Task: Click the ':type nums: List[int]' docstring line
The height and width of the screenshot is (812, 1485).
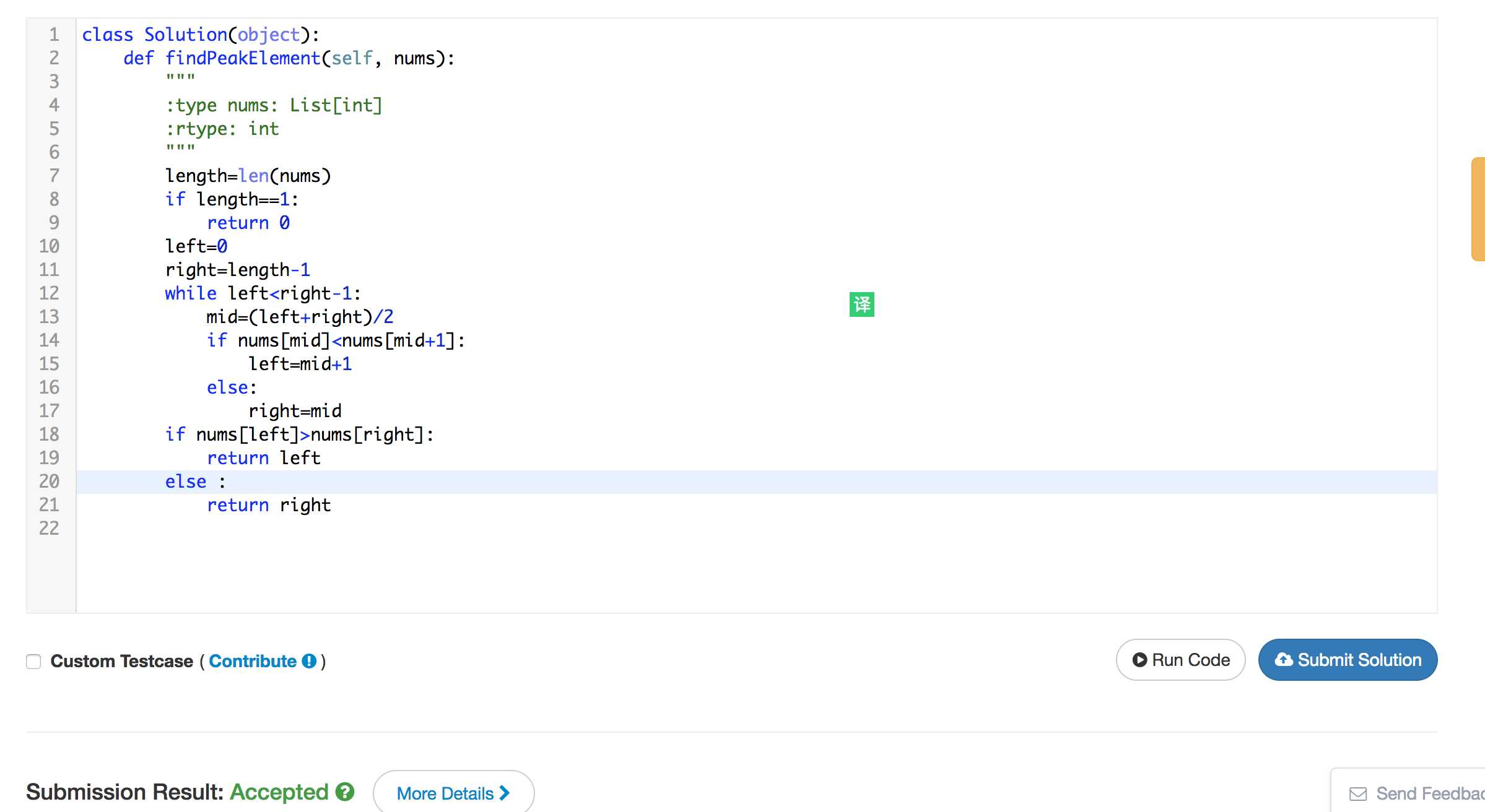Action: 274,105
